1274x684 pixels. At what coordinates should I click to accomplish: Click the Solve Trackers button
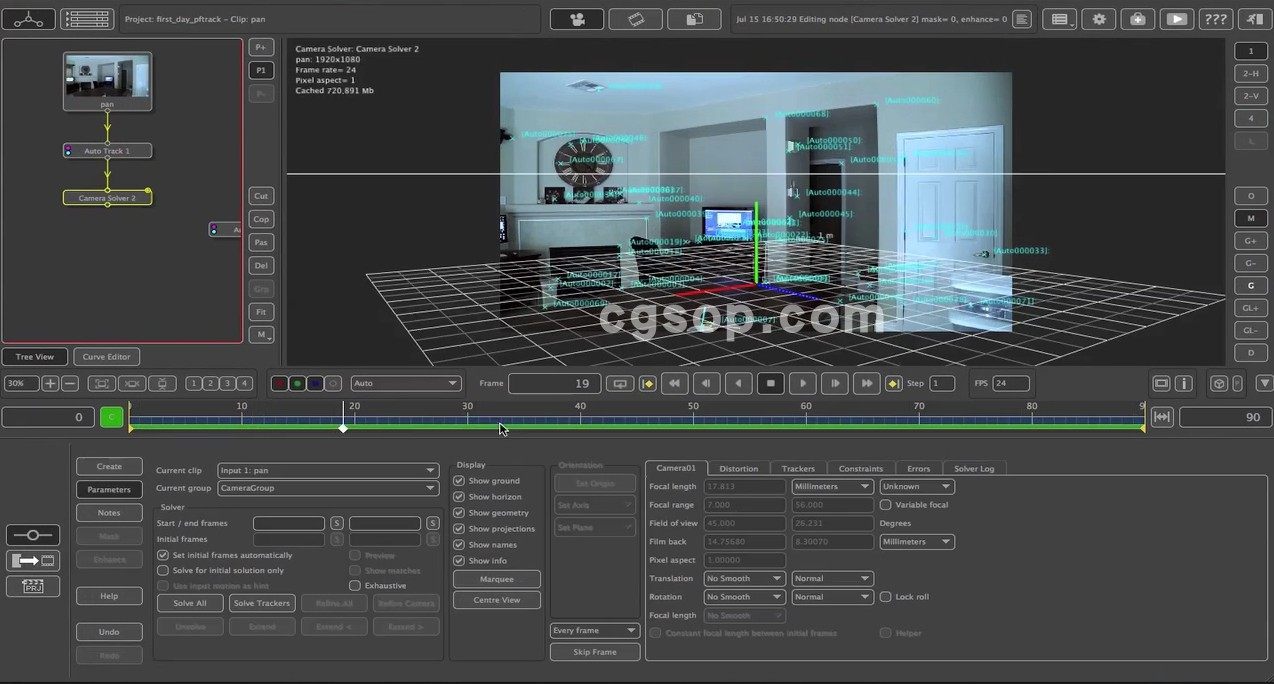coord(262,603)
